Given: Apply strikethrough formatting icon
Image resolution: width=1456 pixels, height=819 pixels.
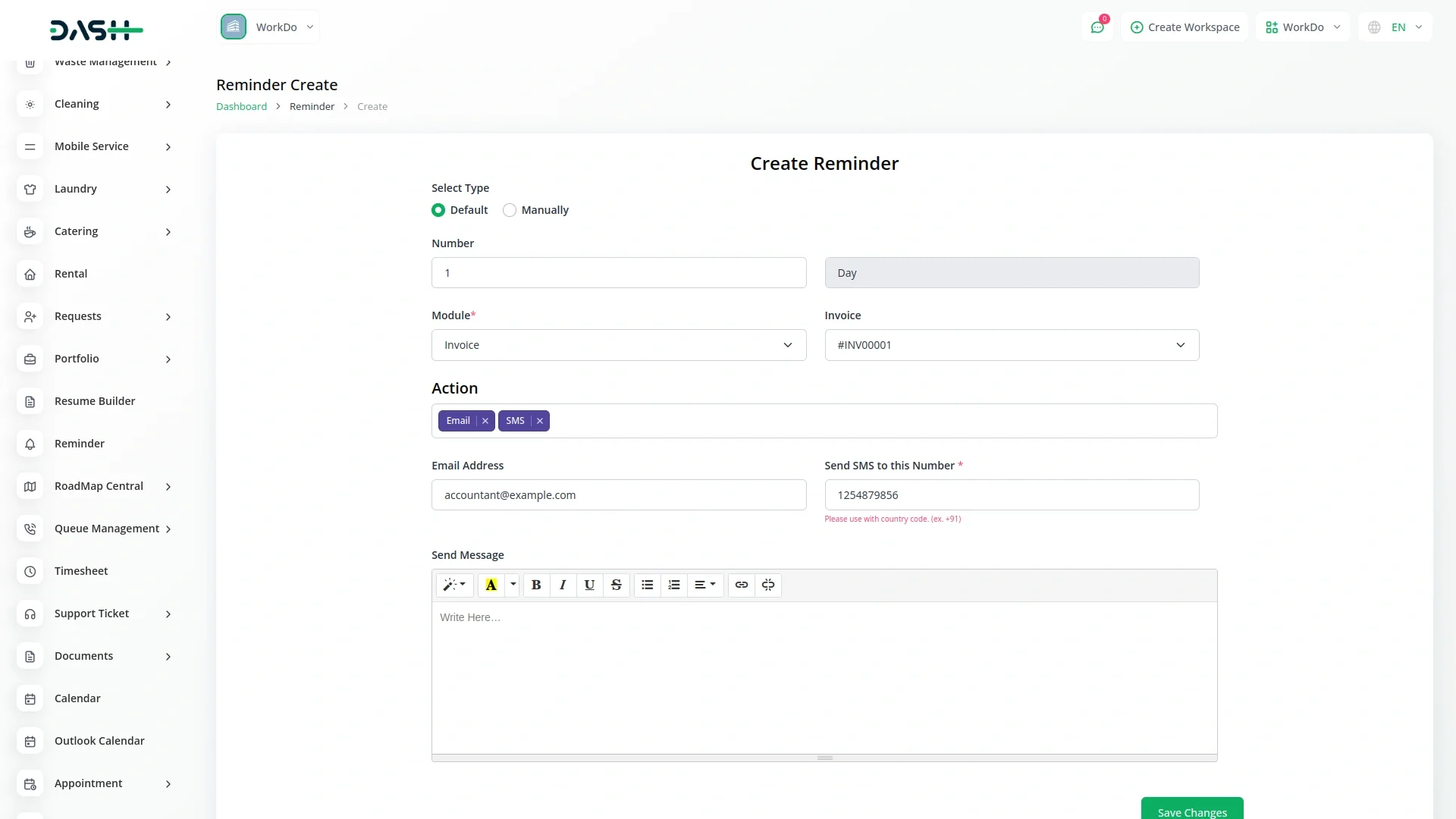Looking at the screenshot, I should click(616, 585).
